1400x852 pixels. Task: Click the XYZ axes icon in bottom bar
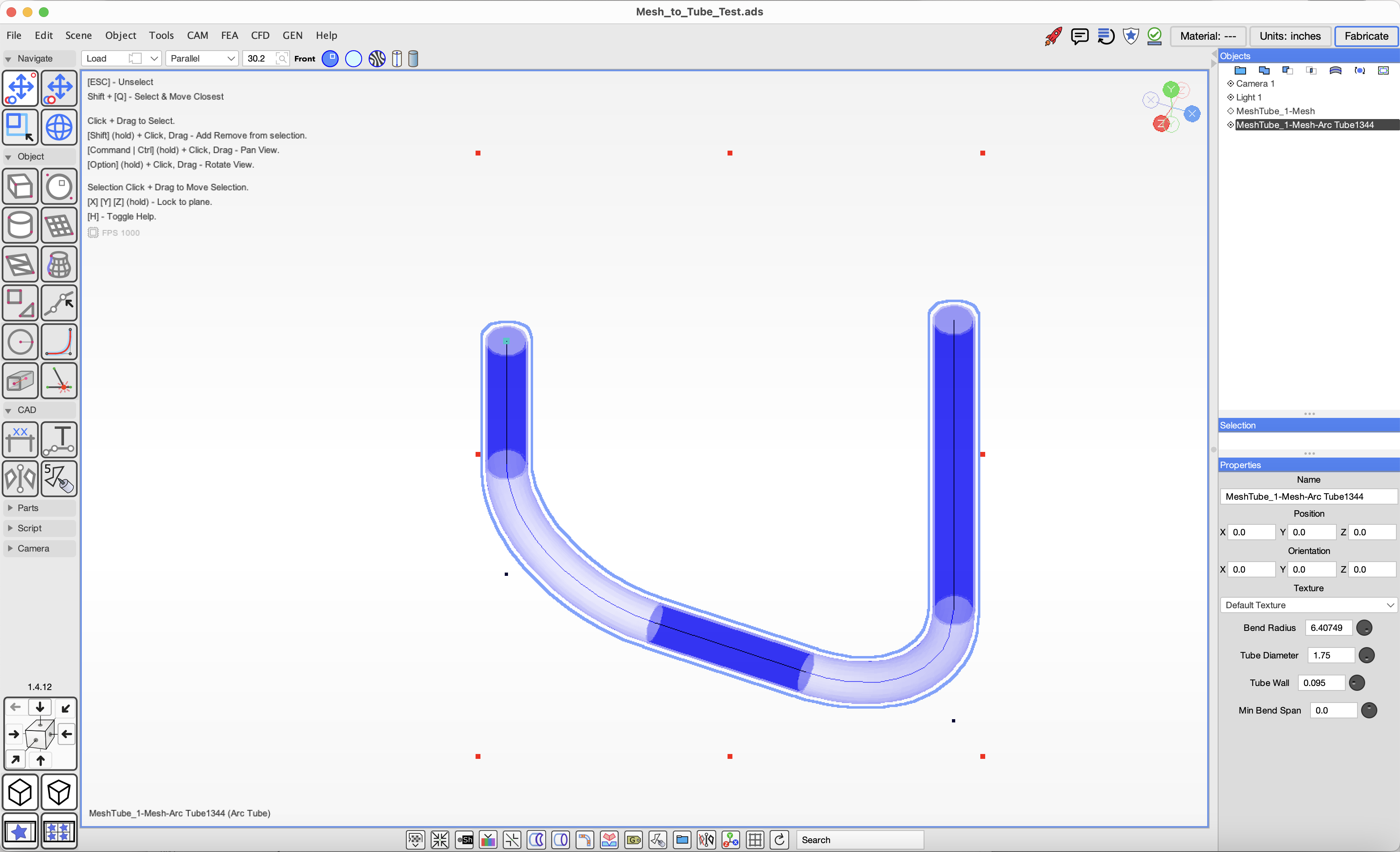pyautogui.click(x=731, y=839)
